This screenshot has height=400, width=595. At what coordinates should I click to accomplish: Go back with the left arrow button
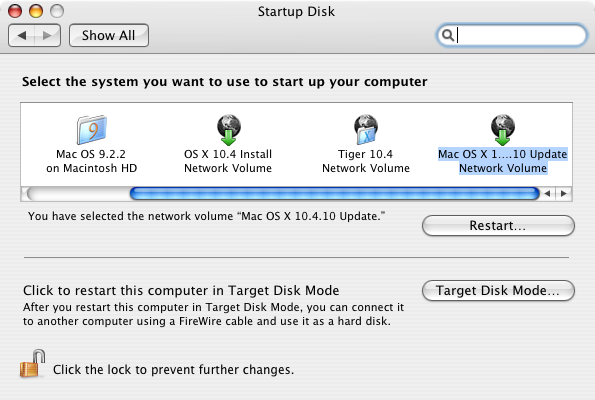pyautogui.click(x=22, y=36)
